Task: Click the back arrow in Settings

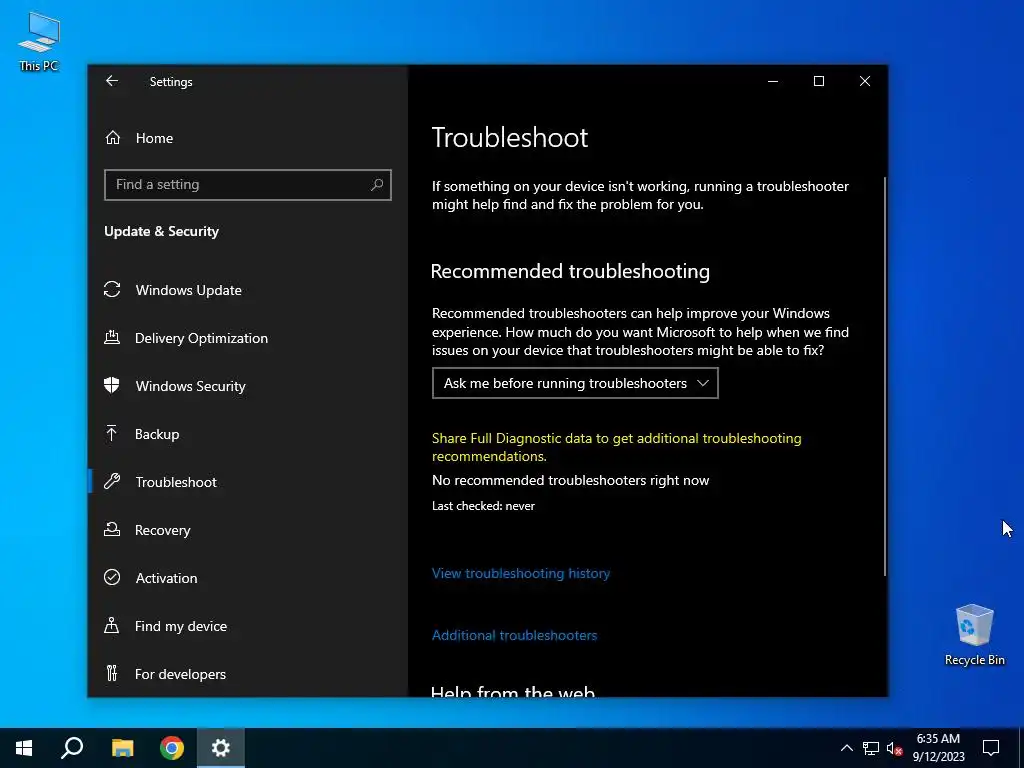Action: tap(112, 81)
